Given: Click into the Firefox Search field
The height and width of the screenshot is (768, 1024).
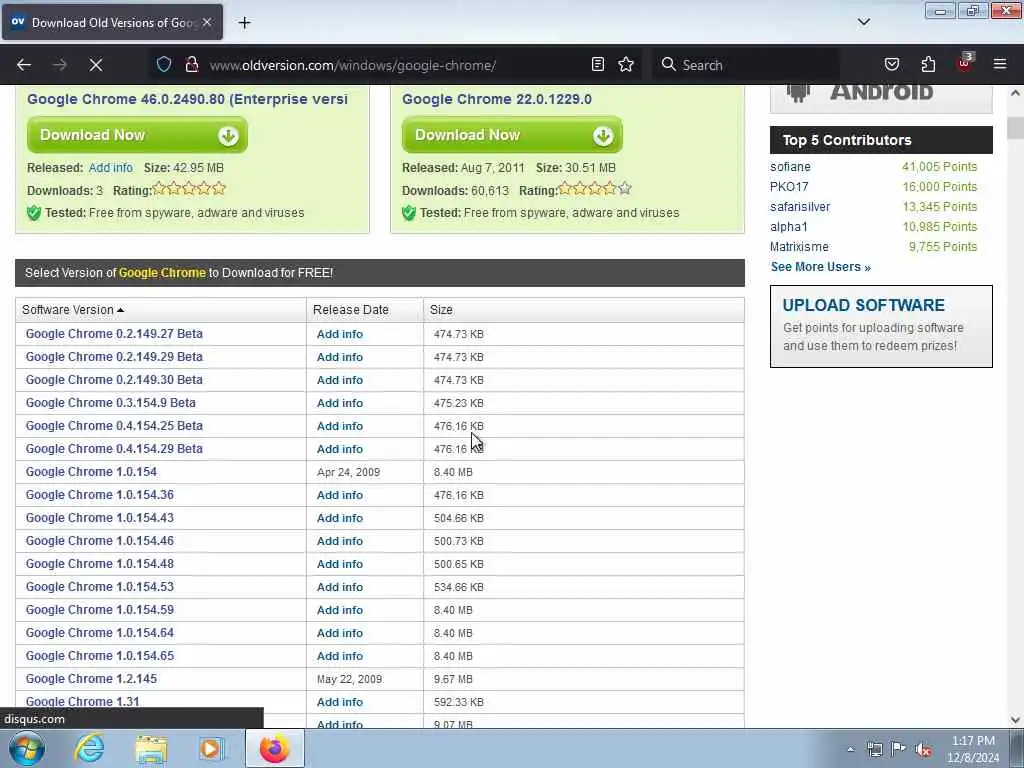Looking at the screenshot, I should (x=744, y=65).
